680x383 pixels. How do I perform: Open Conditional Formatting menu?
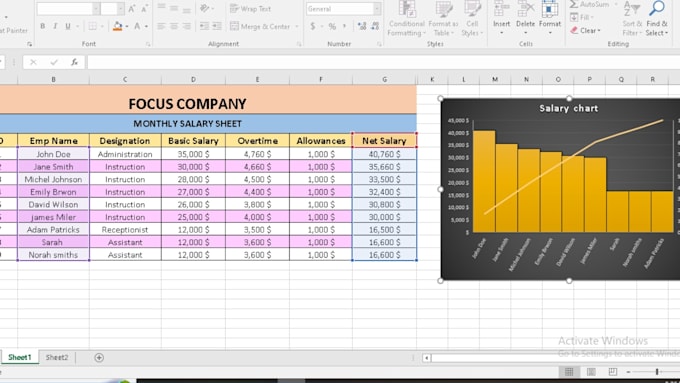(406, 18)
